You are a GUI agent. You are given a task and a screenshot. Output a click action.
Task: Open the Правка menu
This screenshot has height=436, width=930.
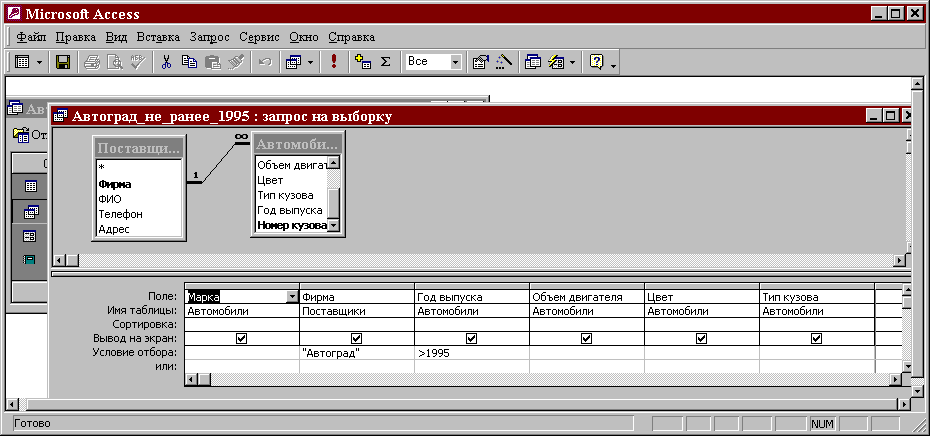[76, 37]
